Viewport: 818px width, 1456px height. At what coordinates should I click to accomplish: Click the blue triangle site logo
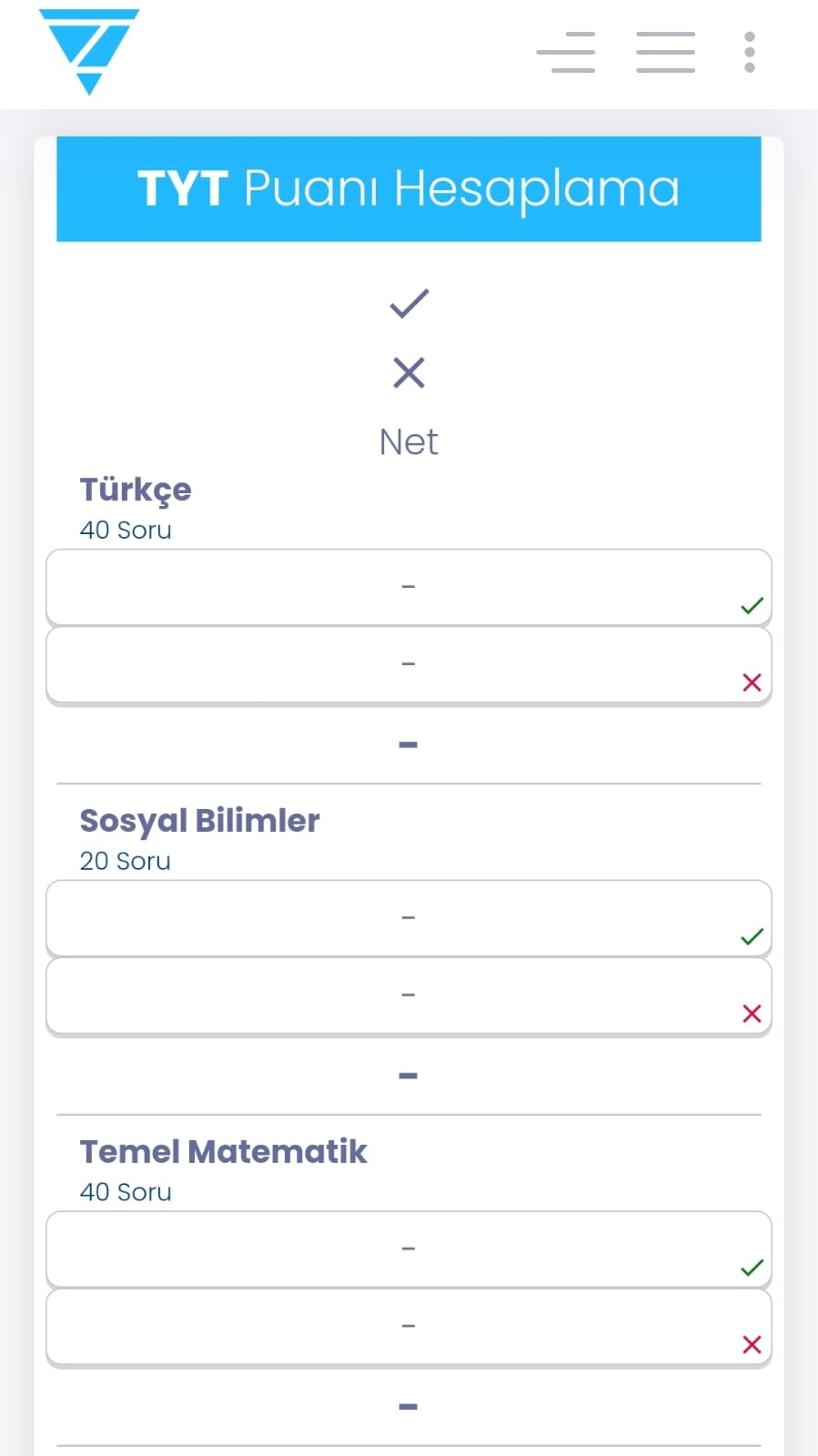pyautogui.click(x=89, y=51)
